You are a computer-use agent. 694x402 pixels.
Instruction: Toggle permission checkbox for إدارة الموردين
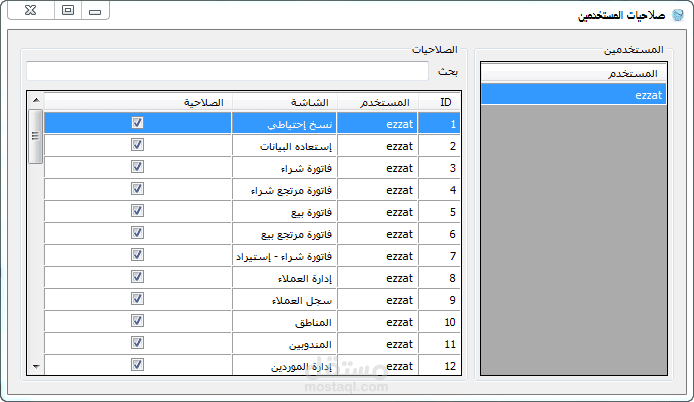click(x=137, y=365)
